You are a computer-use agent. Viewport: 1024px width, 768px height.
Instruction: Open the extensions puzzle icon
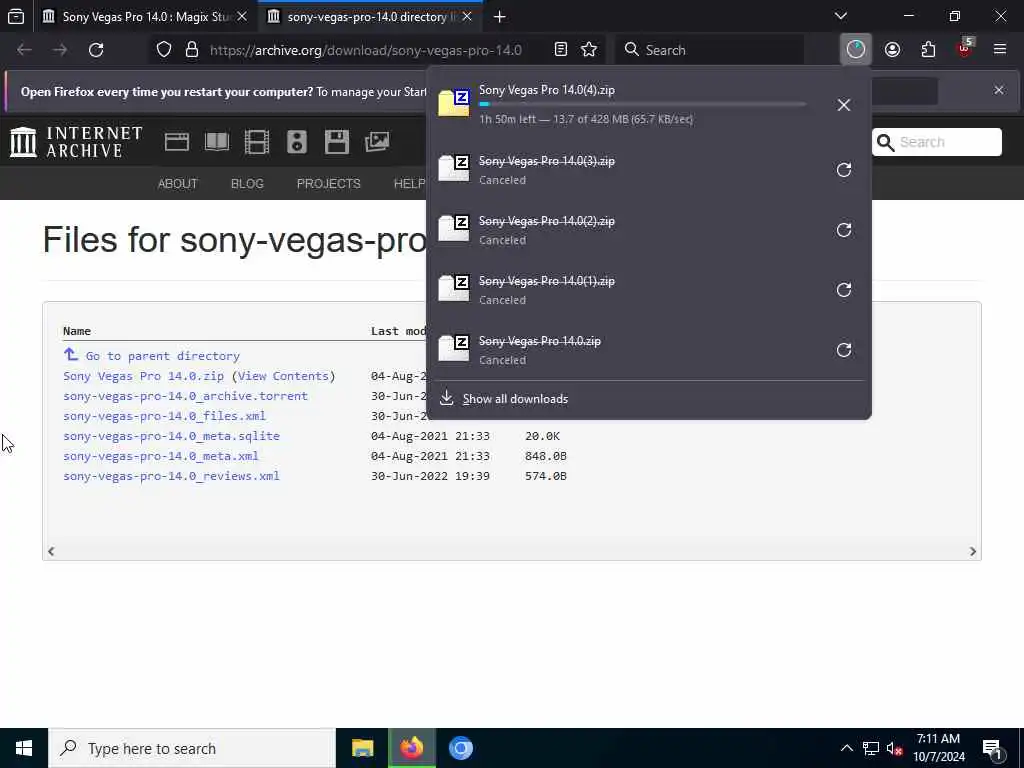(928, 50)
